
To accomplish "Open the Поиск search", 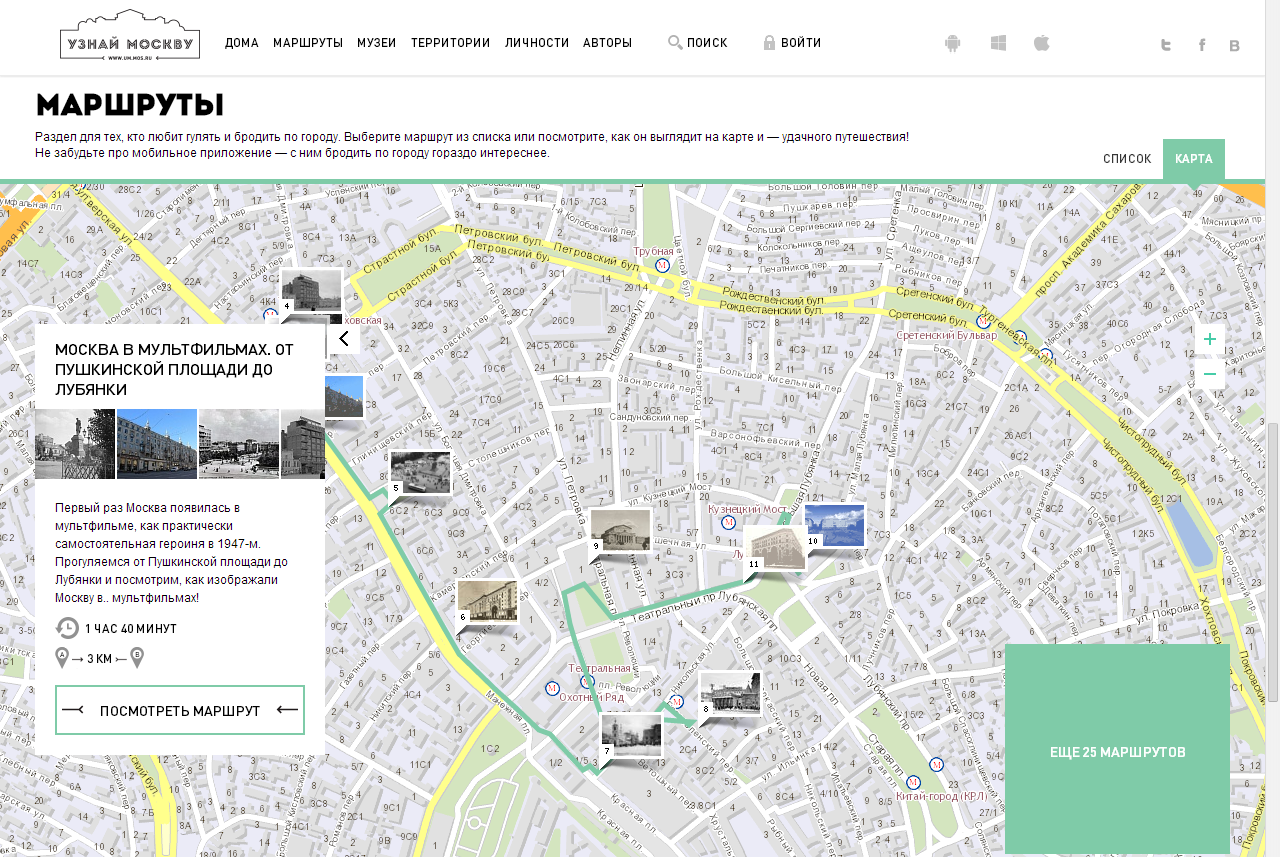I will point(698,43).
